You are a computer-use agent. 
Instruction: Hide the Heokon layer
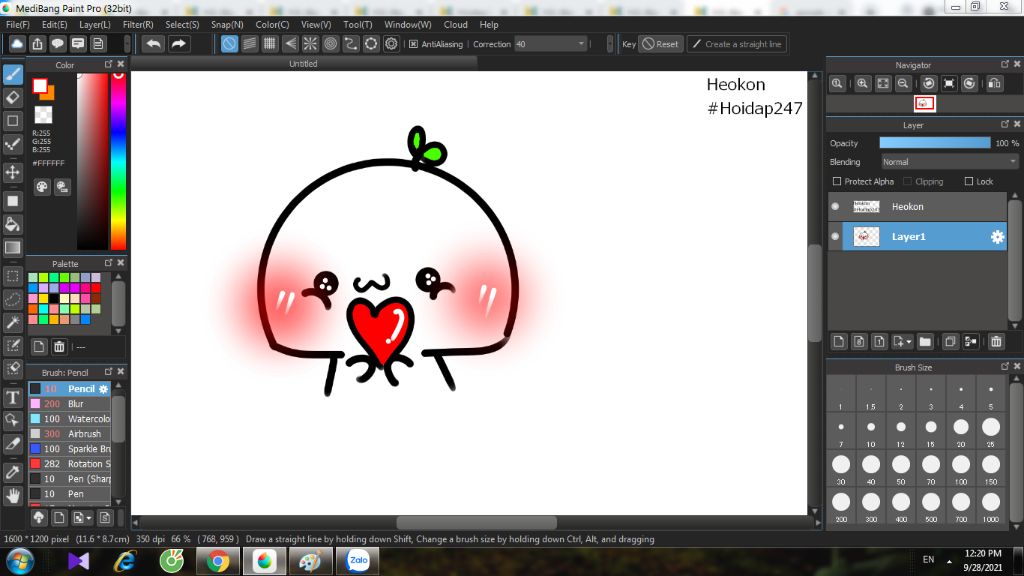835,206
